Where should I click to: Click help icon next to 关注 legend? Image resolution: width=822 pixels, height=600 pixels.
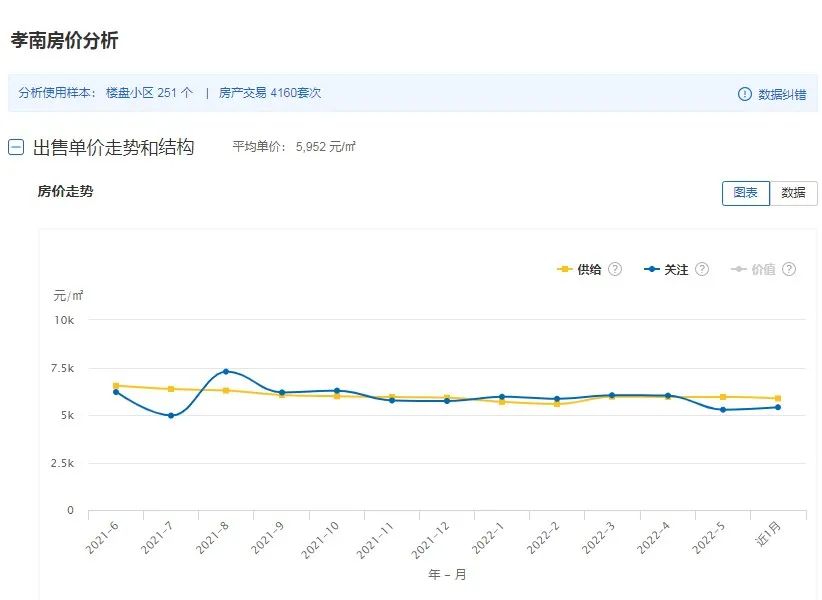coord(702,269)
